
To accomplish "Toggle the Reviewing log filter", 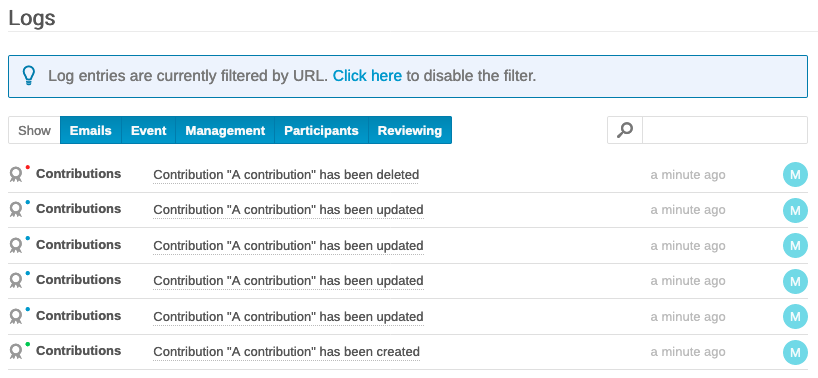I will (x=410, y=130).
